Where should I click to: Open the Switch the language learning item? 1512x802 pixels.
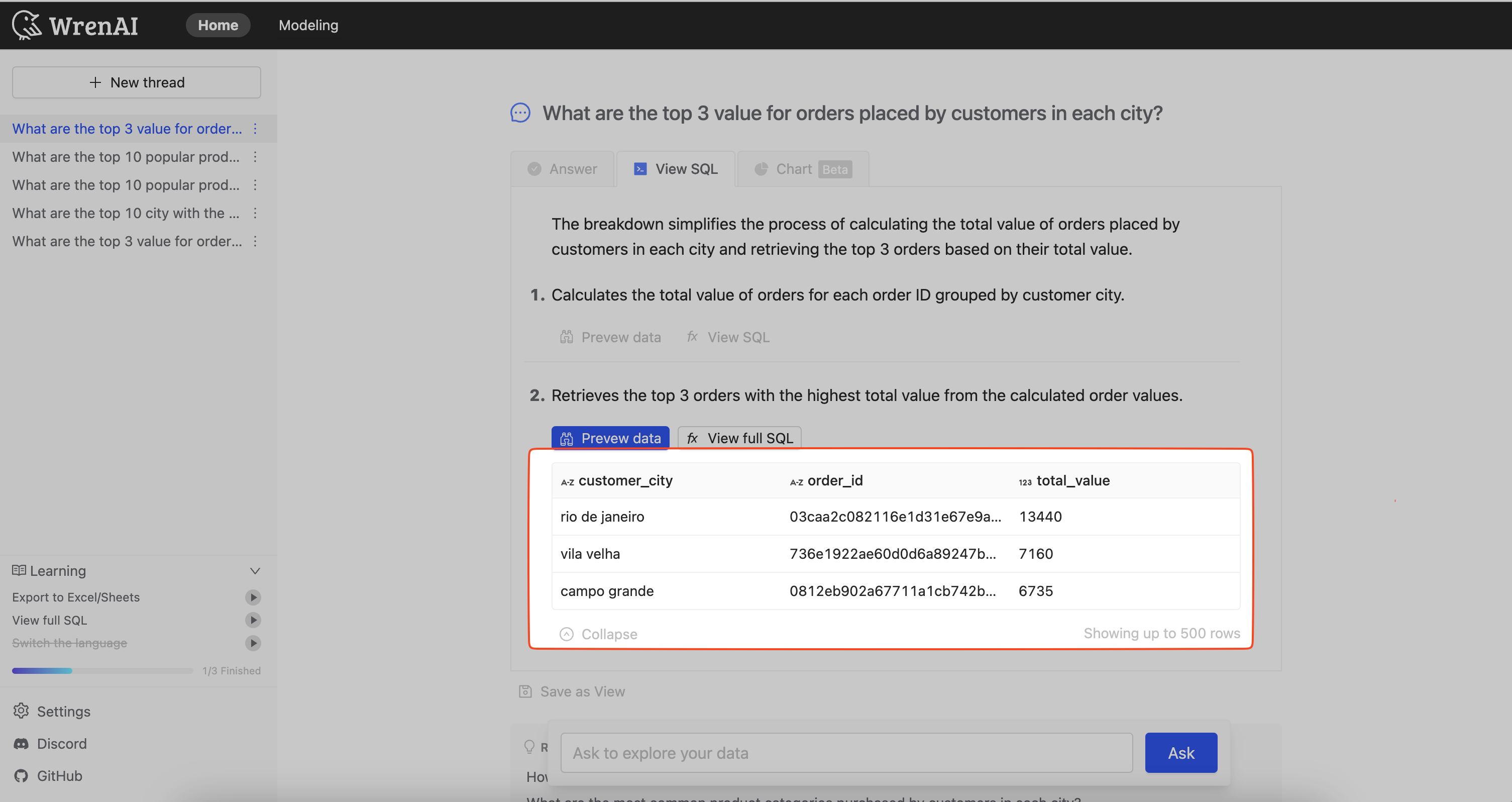point(69,643)
